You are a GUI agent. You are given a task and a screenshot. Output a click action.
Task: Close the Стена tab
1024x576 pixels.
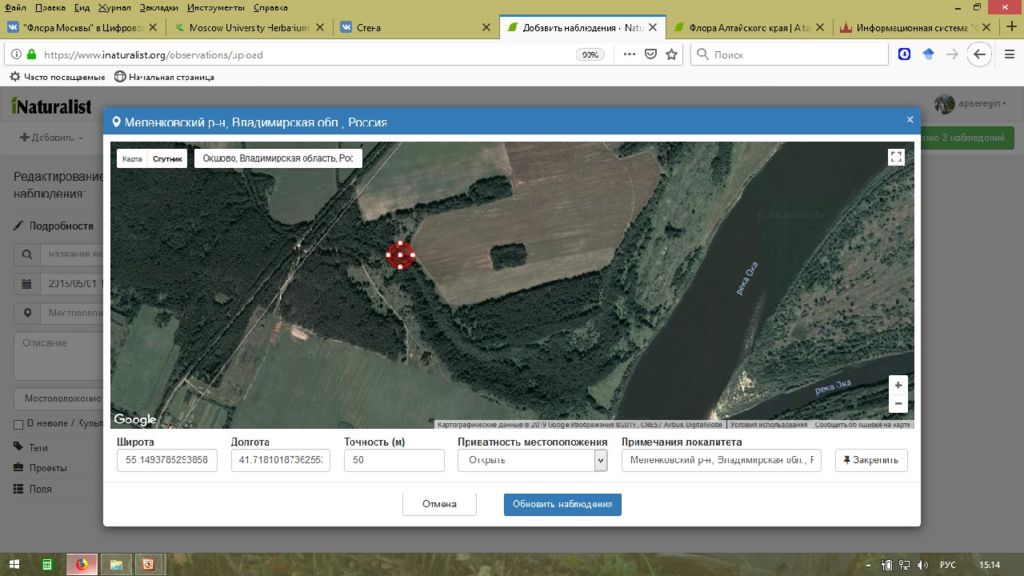click(486, 27)
